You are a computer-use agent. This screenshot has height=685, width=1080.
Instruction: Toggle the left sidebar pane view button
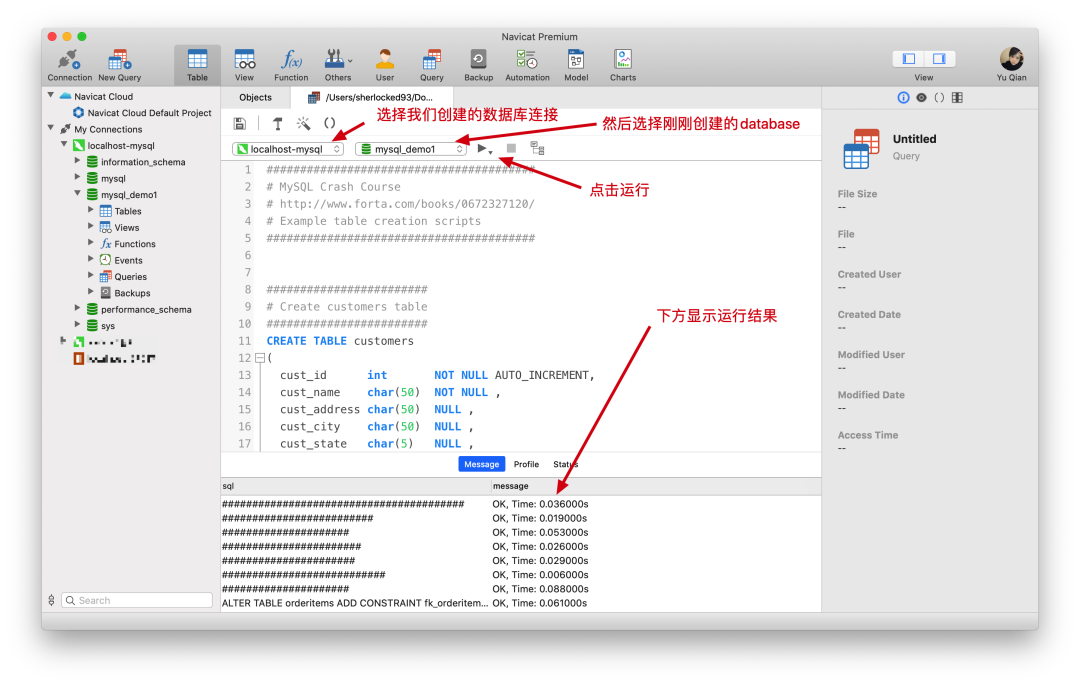click(x=908, y=59)
